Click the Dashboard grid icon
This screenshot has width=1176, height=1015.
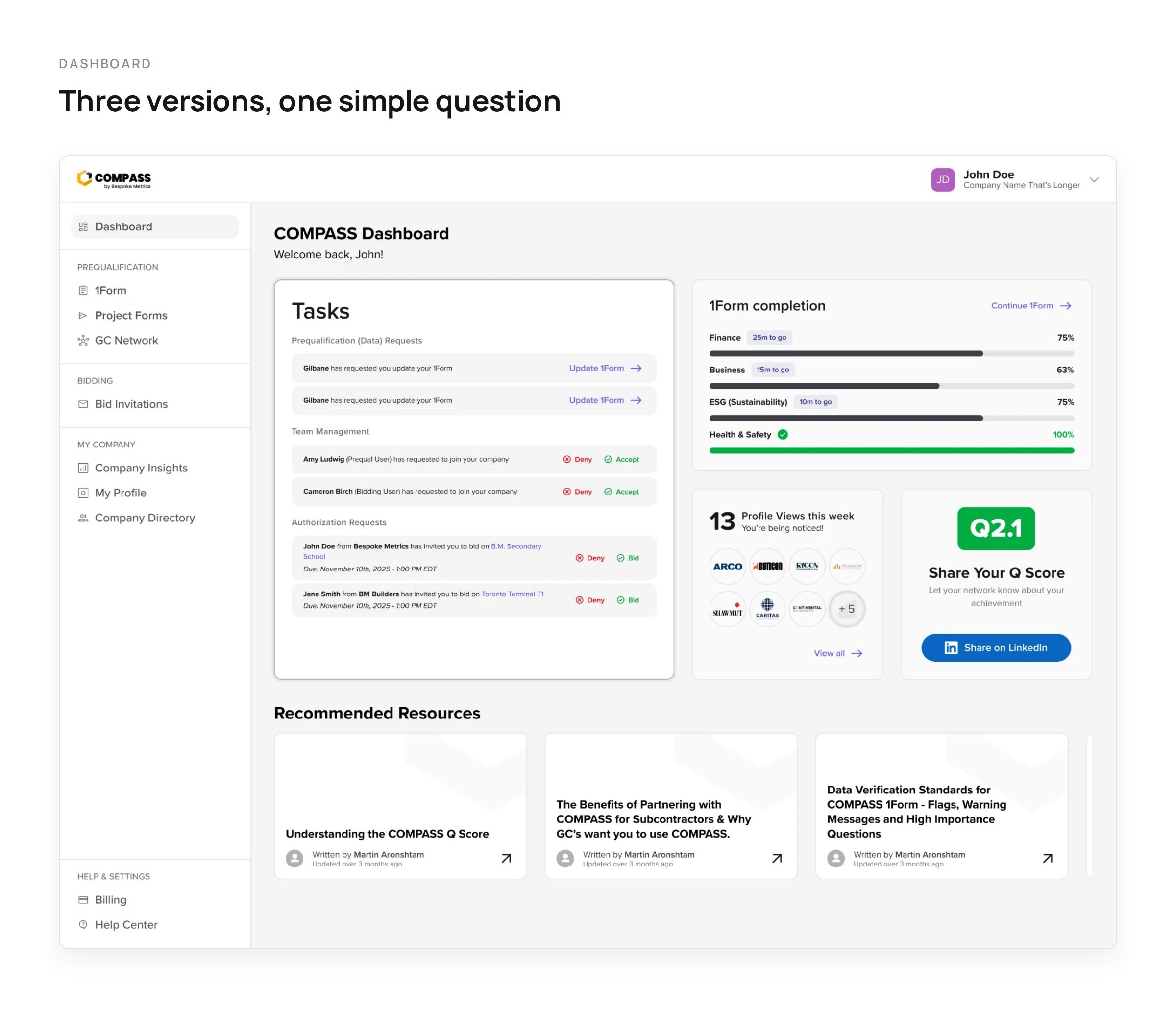pyautogui.click(x=83, y=226)
